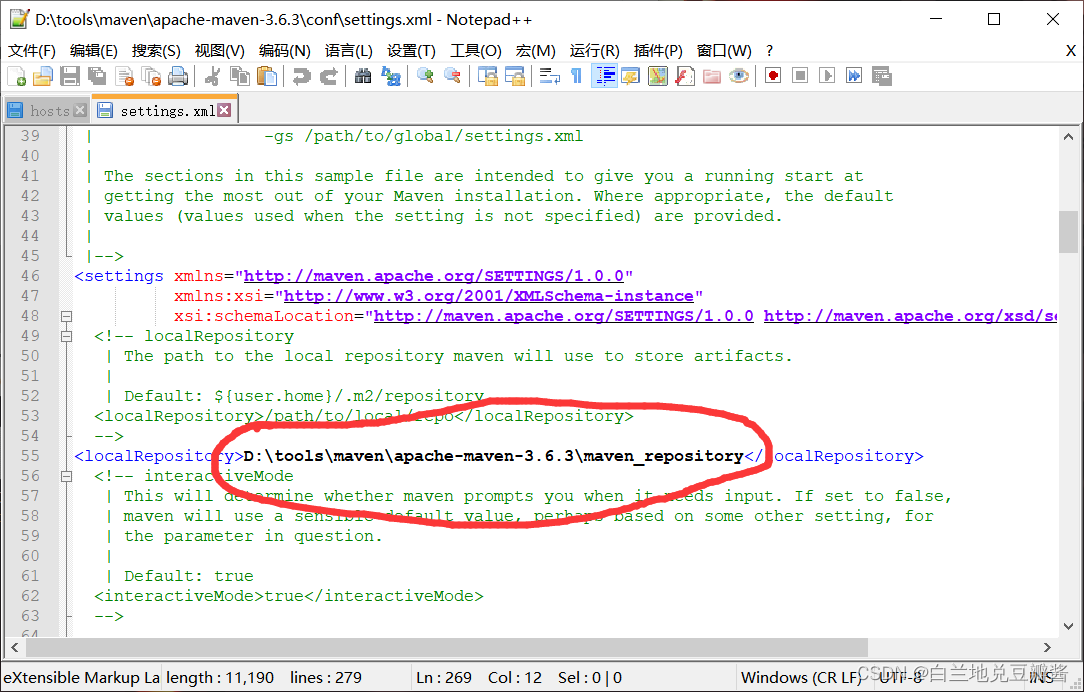Viewport: 1084px width, 692px height.
Task: Toggle file monitoring with the eye icon
Action: (738, 76)
